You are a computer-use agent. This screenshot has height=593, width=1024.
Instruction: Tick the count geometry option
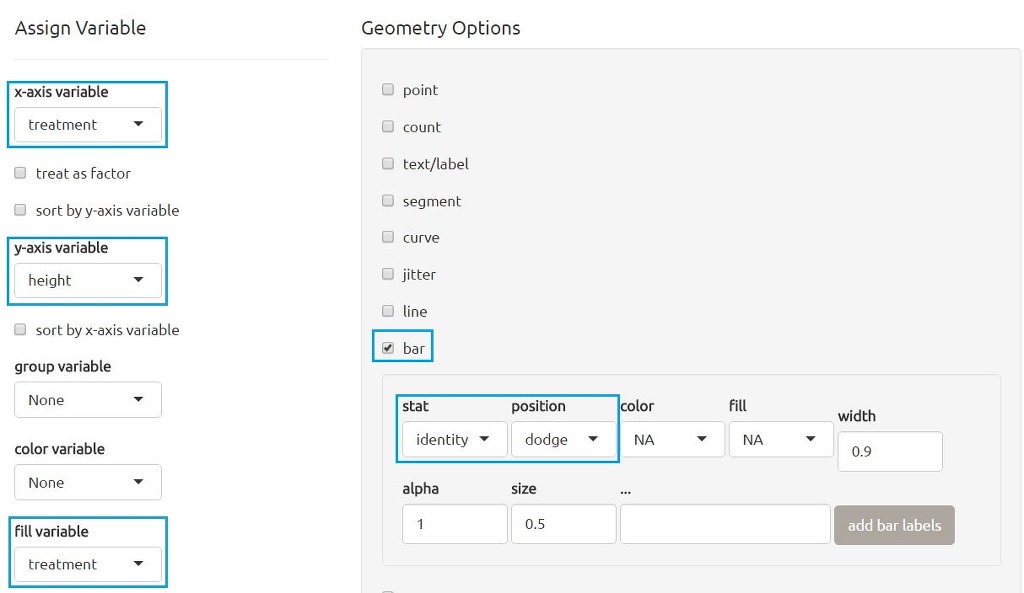(388, 127)
